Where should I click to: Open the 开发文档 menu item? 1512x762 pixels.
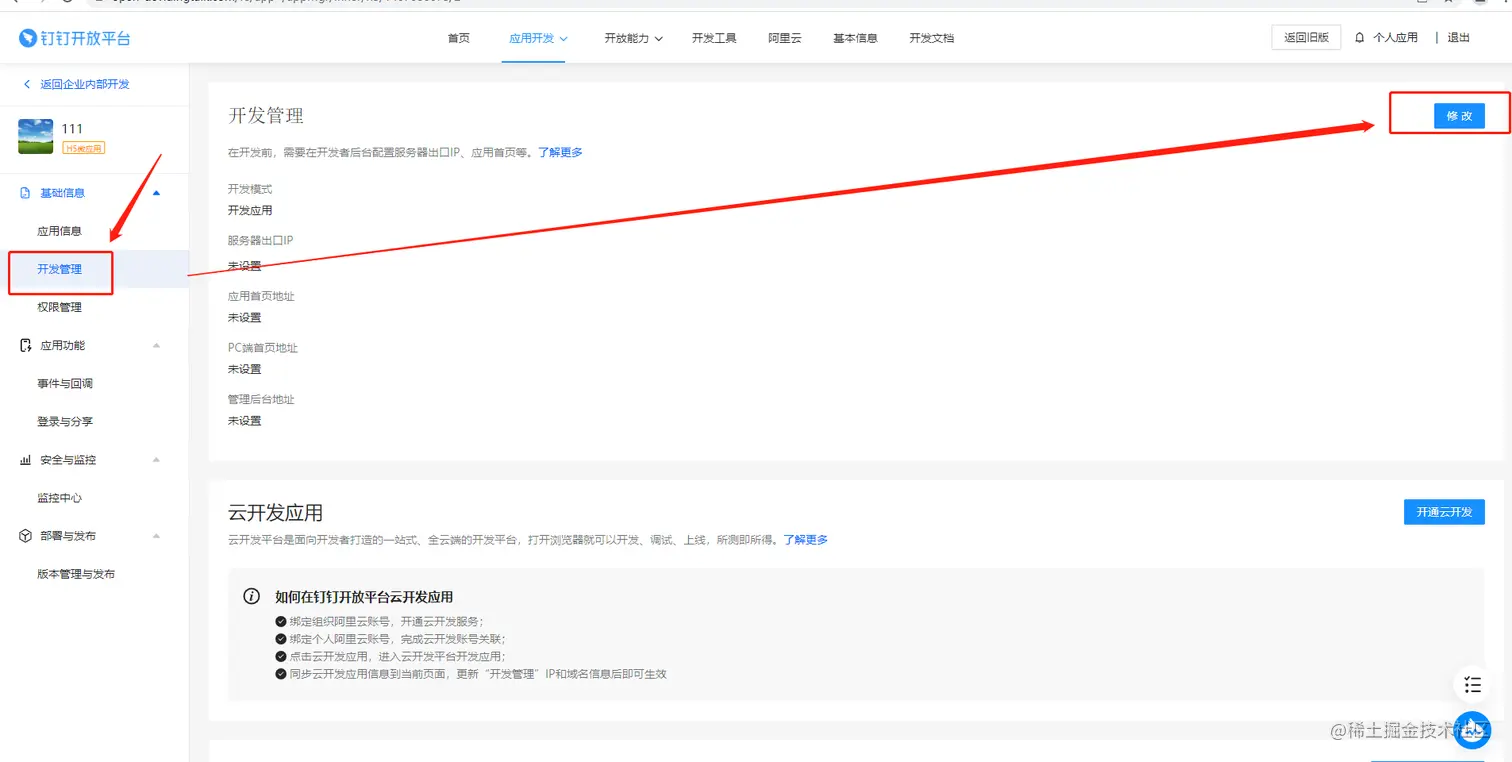pyautogui.click(x=930, y=37)
